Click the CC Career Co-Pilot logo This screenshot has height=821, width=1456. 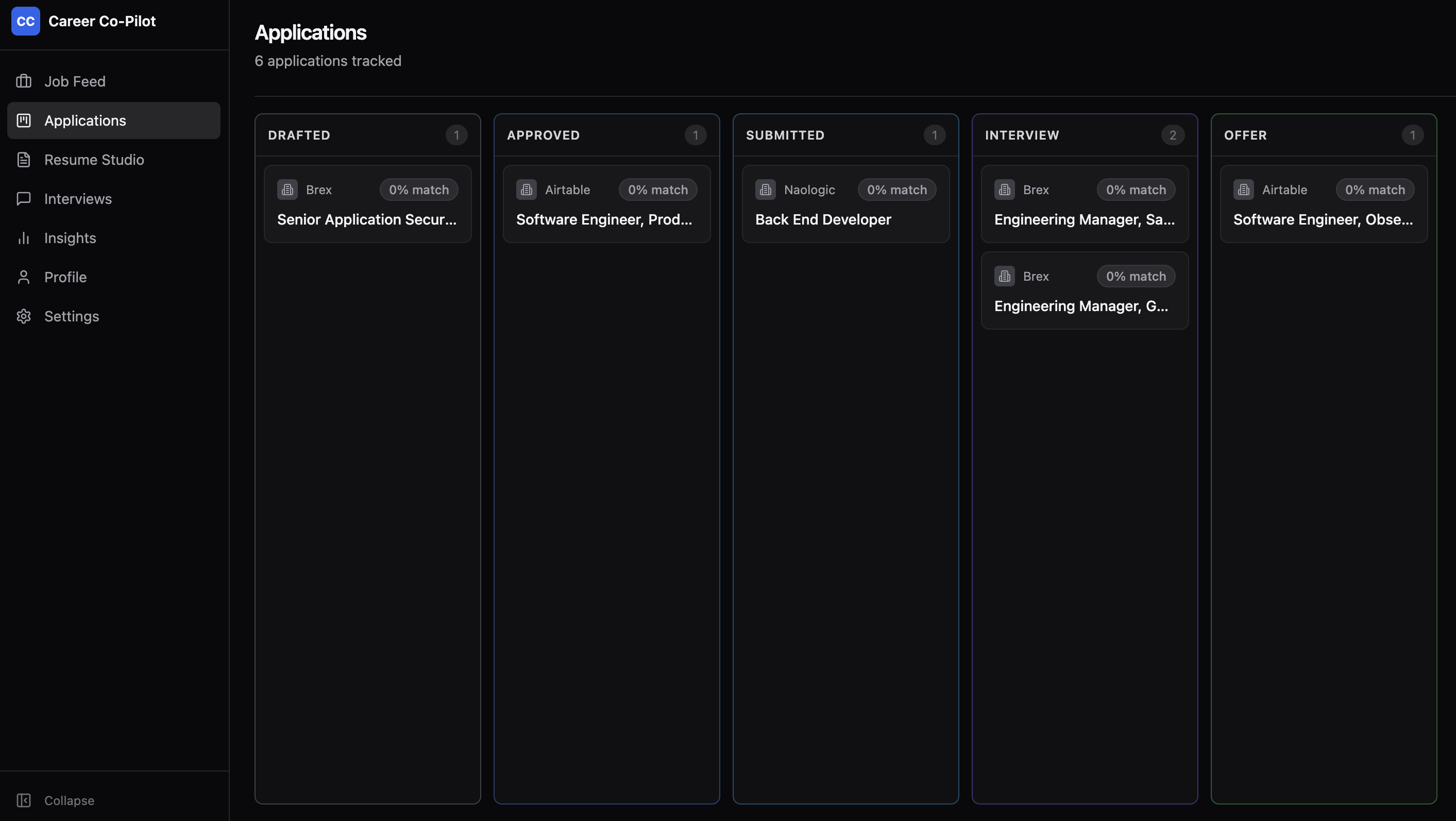pyautogui.click(x=25, y=22)
